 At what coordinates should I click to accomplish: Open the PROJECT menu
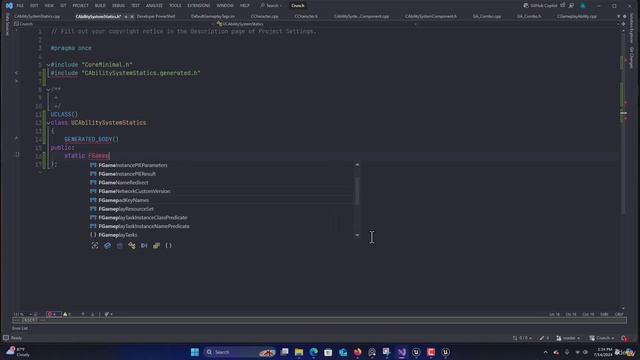tap(80, 6)
